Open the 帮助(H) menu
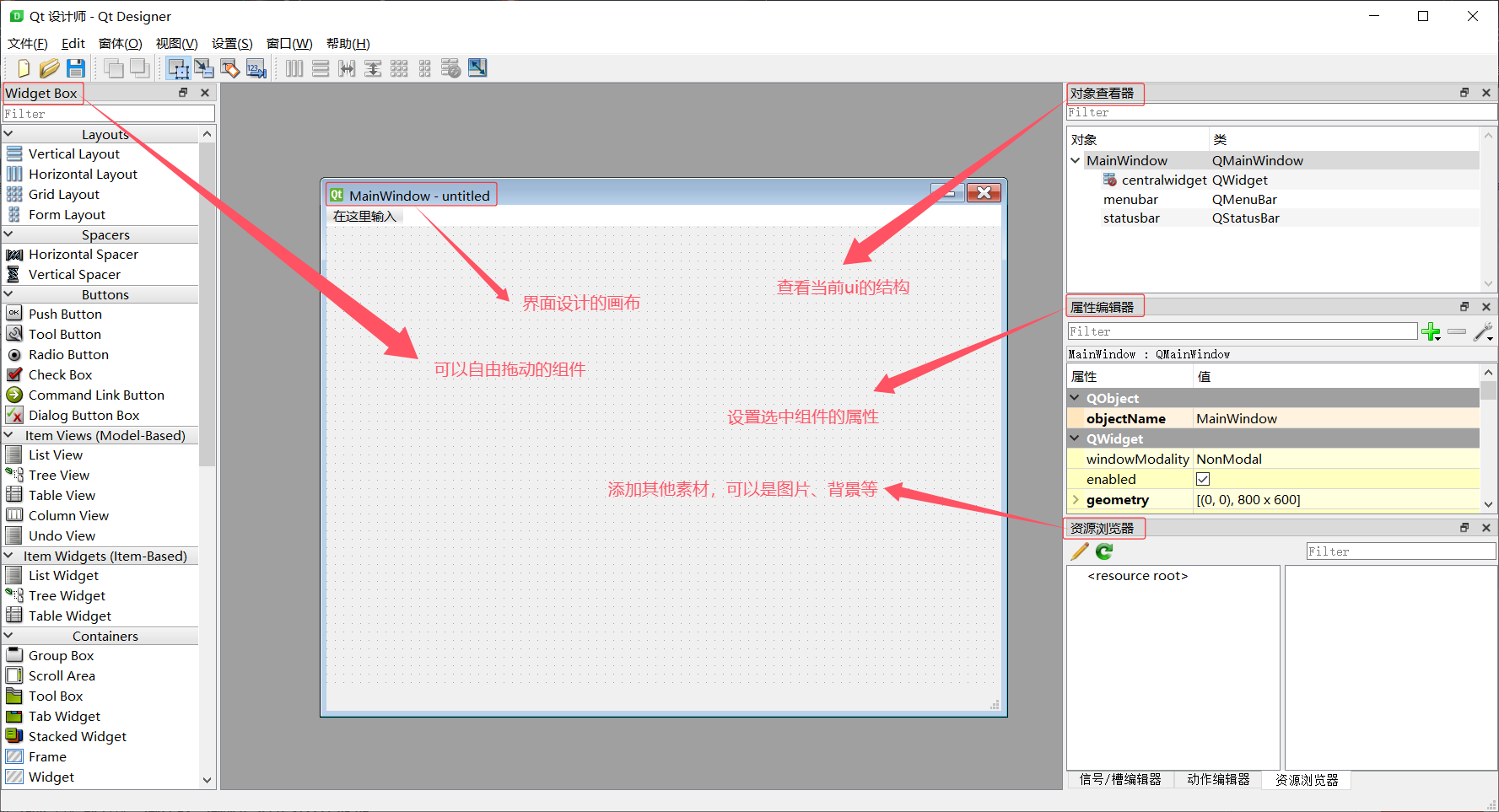The width and height of the screenshot is (1499, 812). [348, 43]
